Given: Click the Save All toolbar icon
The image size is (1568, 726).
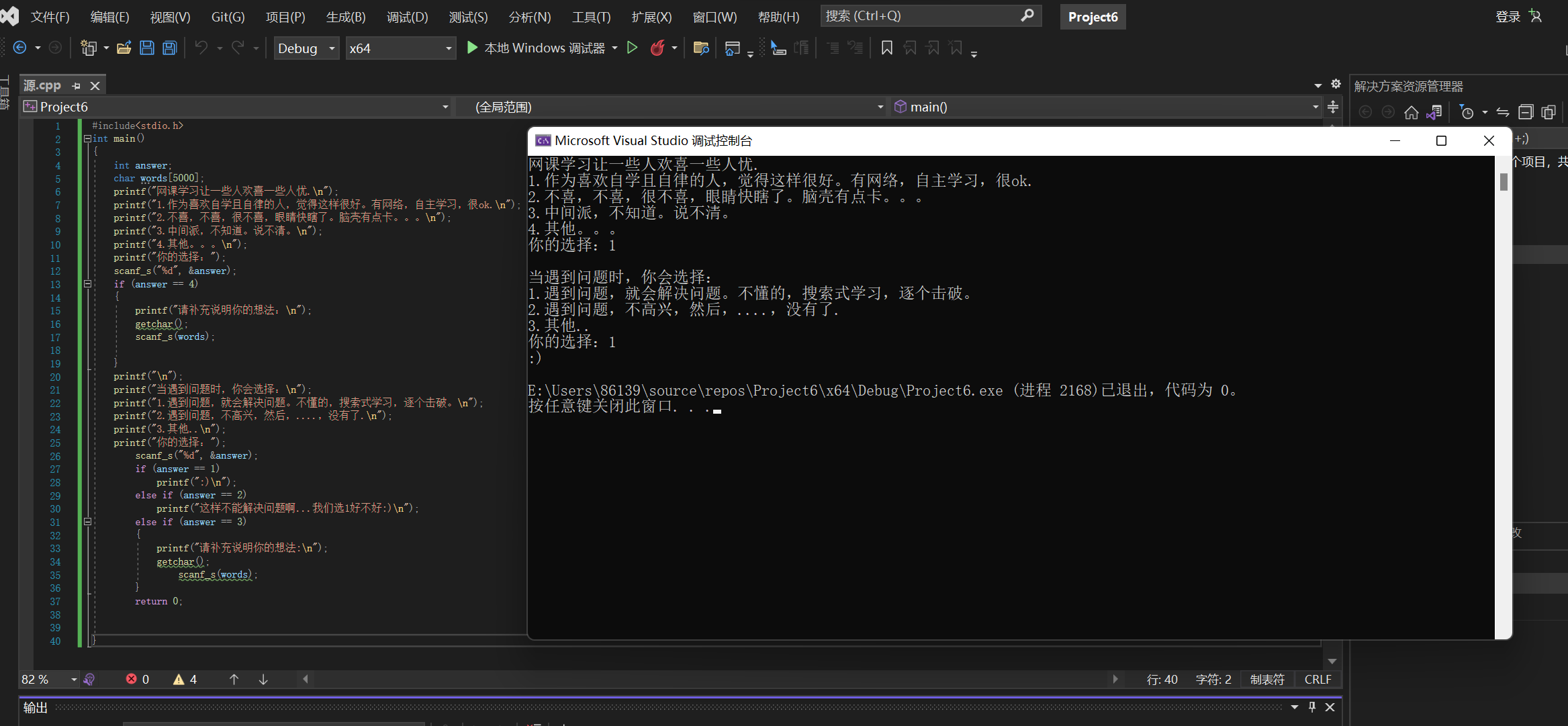Looking at the screenshot, I should click(170, 48).
